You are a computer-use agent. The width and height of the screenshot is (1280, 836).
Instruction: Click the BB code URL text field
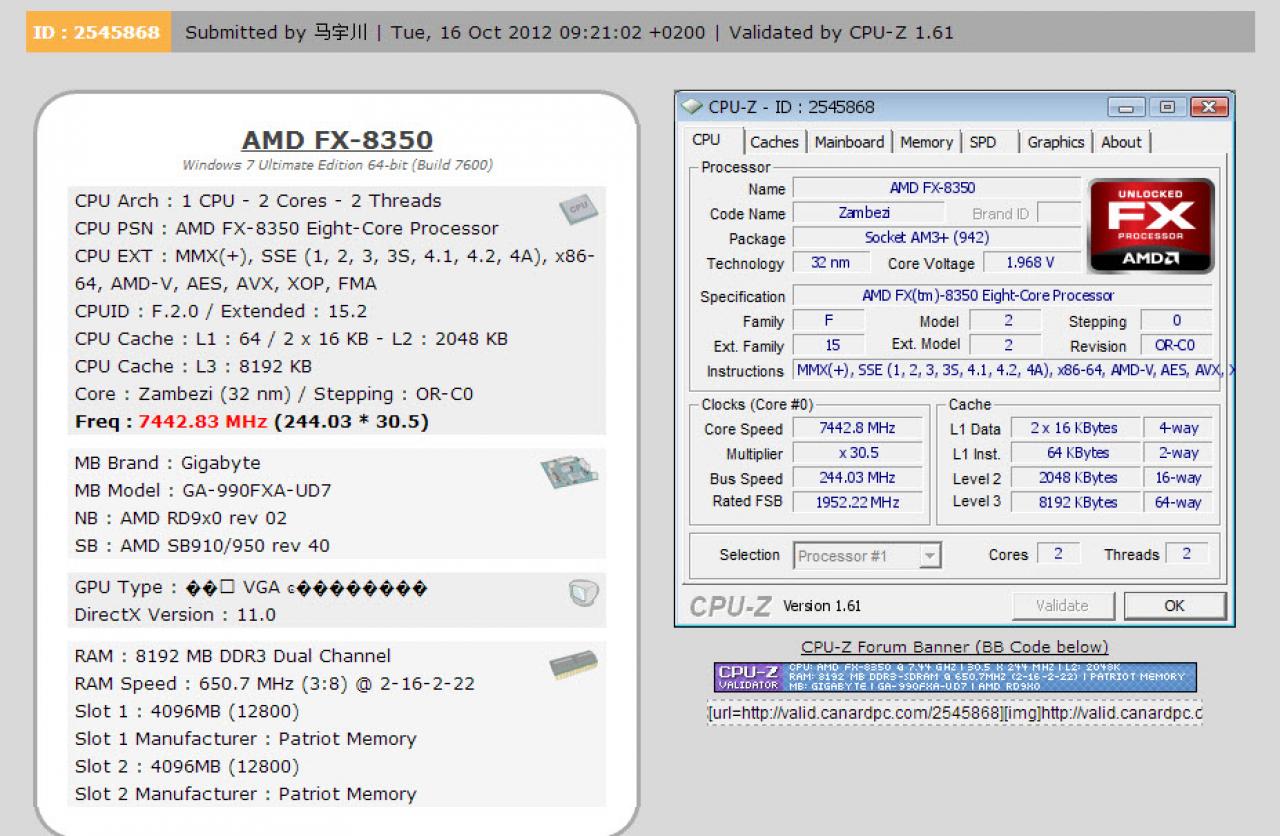click(x=954, y=713)
